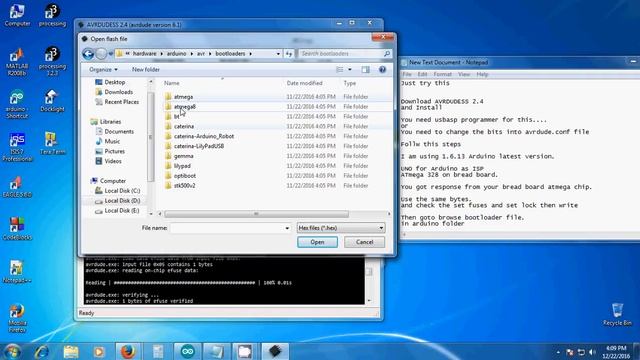Viewport: 640px width, 360px height.
Task: Click the search magnifier in the bootloaders search box
Action: click(387, 53)
